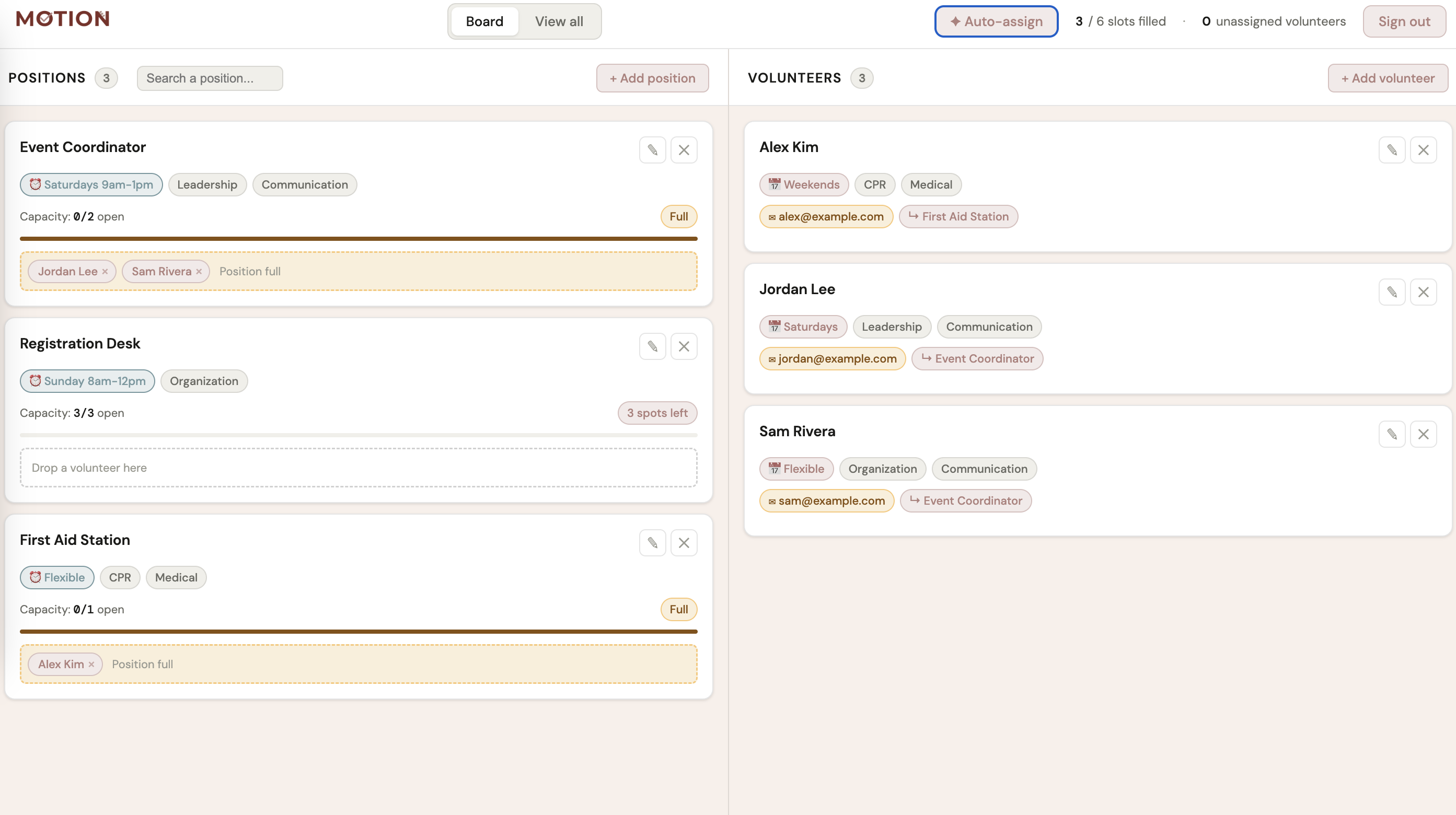The width and height of the screenshot is (1456, 815).
Task: Delete the First Aid Station position
Action: [684, 543]
